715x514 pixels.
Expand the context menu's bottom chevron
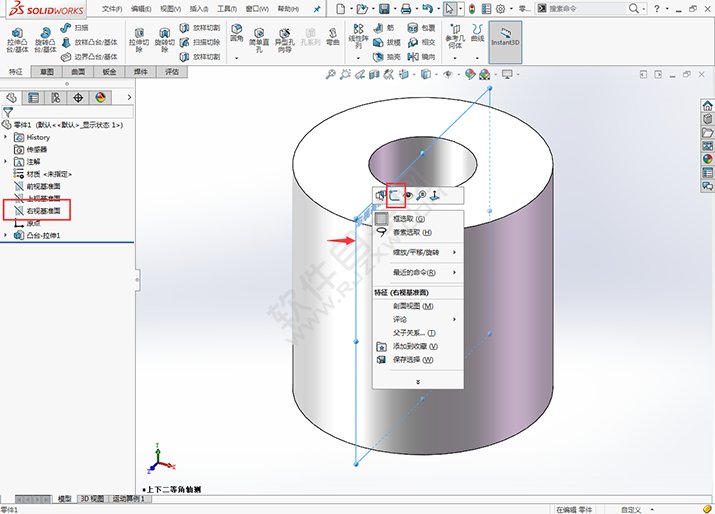coord(417,380)
